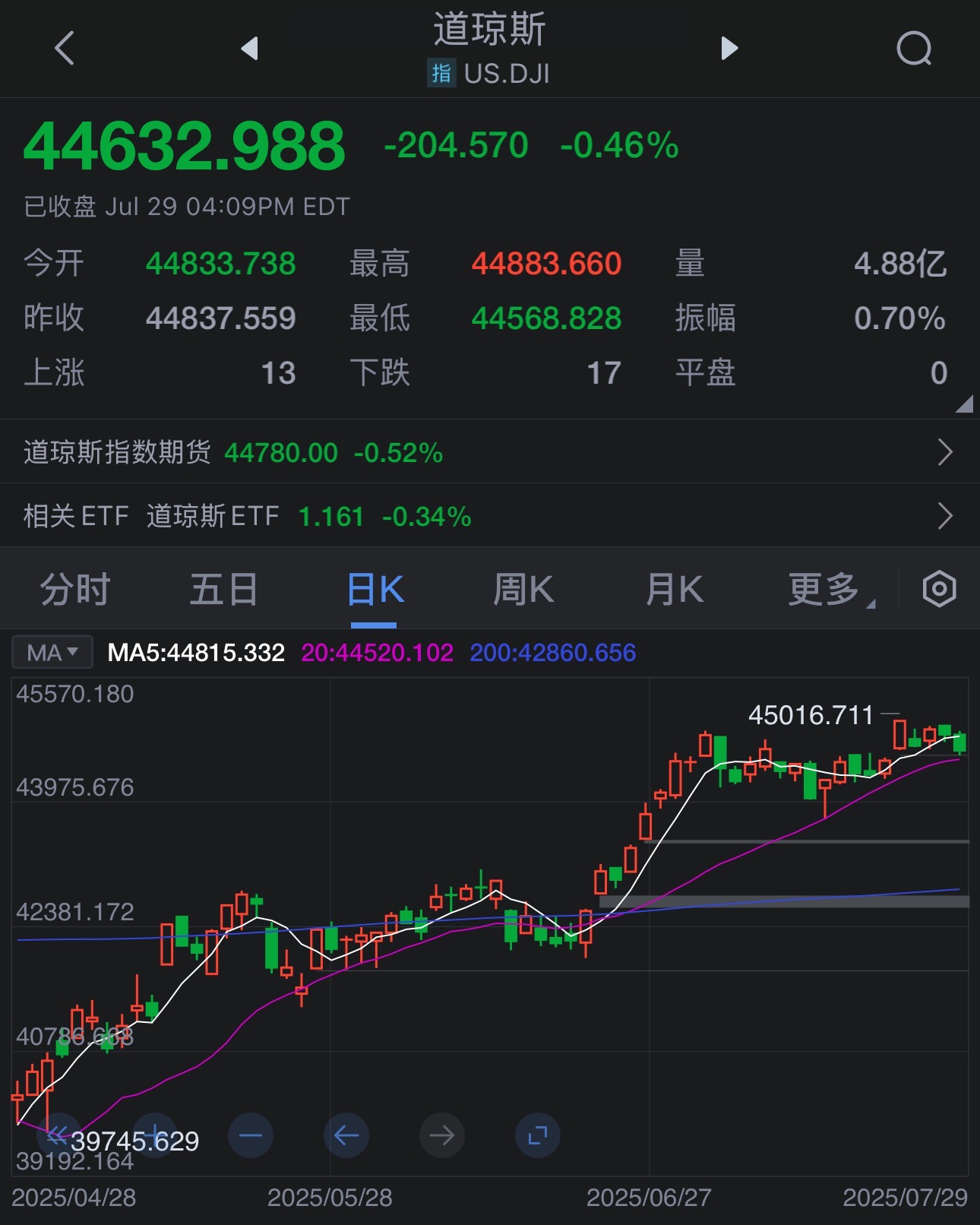The width and height of the screenshot is (980, 1225).
Task: Tap 今开 value 44833.738
Action: pos(220,264)
